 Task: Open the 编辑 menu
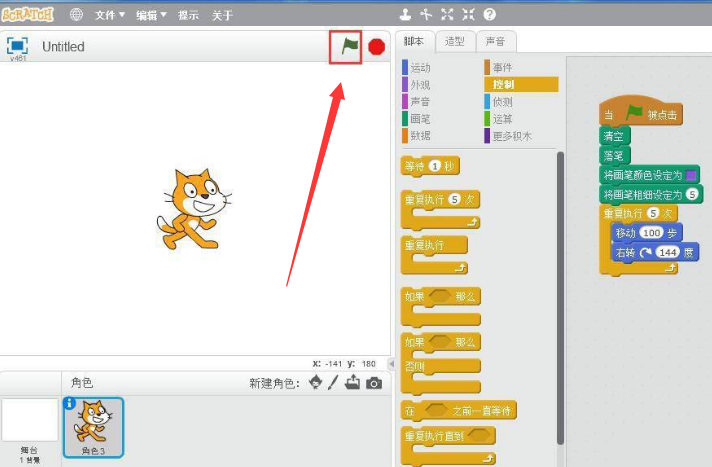tap(151, 15)
